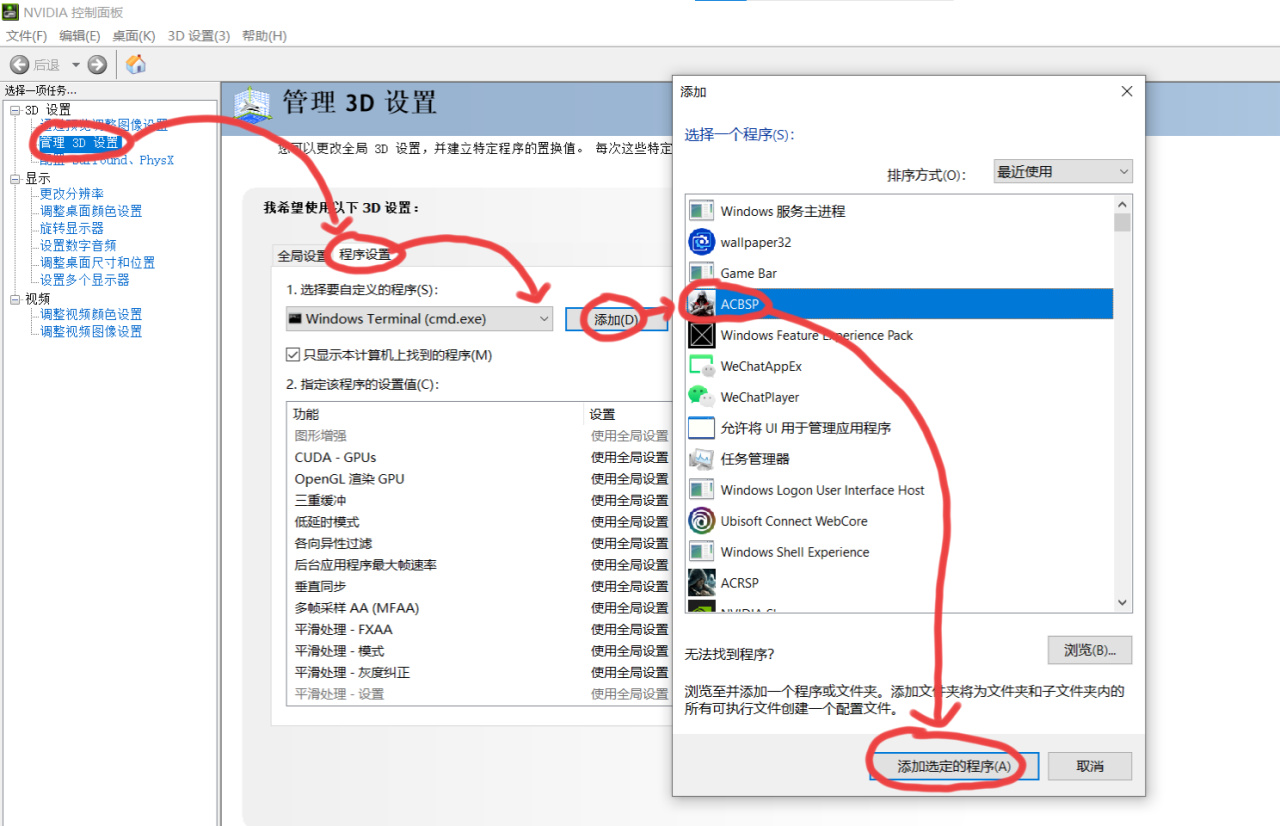1280x826 pixels.
Task: Collapse the 显示 tree node
Action: (x=15, y=178)
